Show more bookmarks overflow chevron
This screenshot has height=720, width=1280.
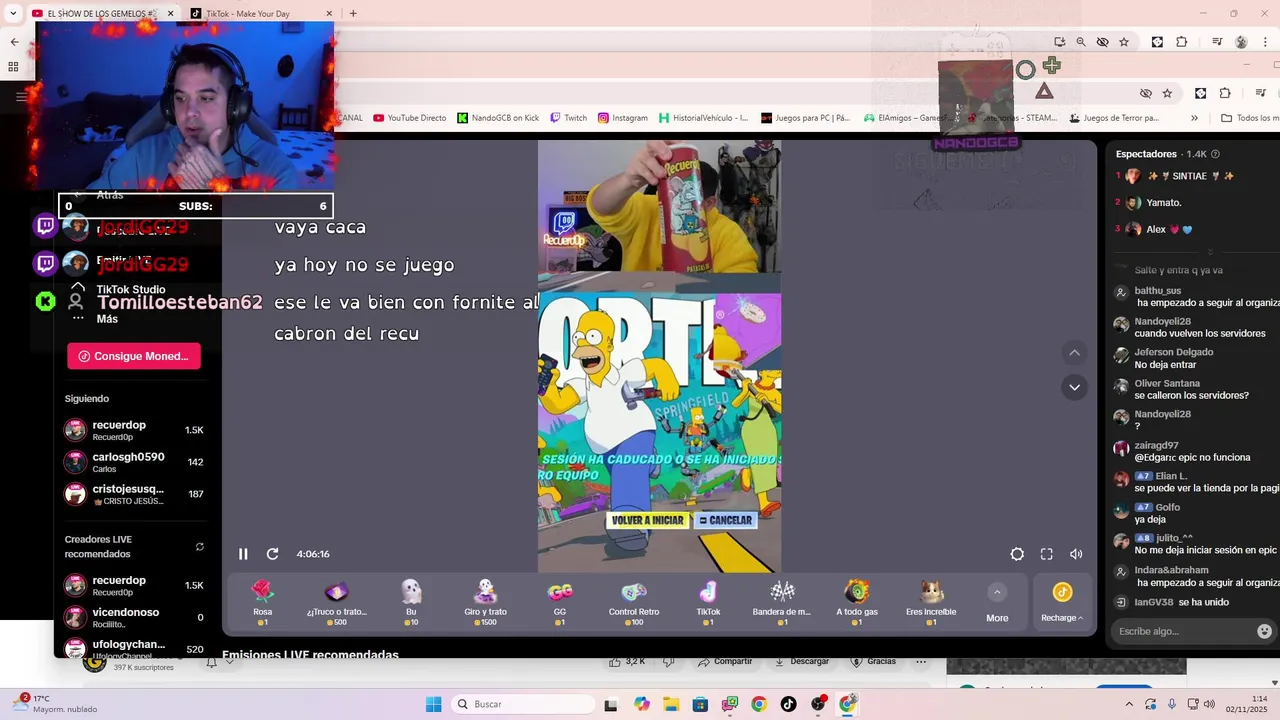(1194, 118)
